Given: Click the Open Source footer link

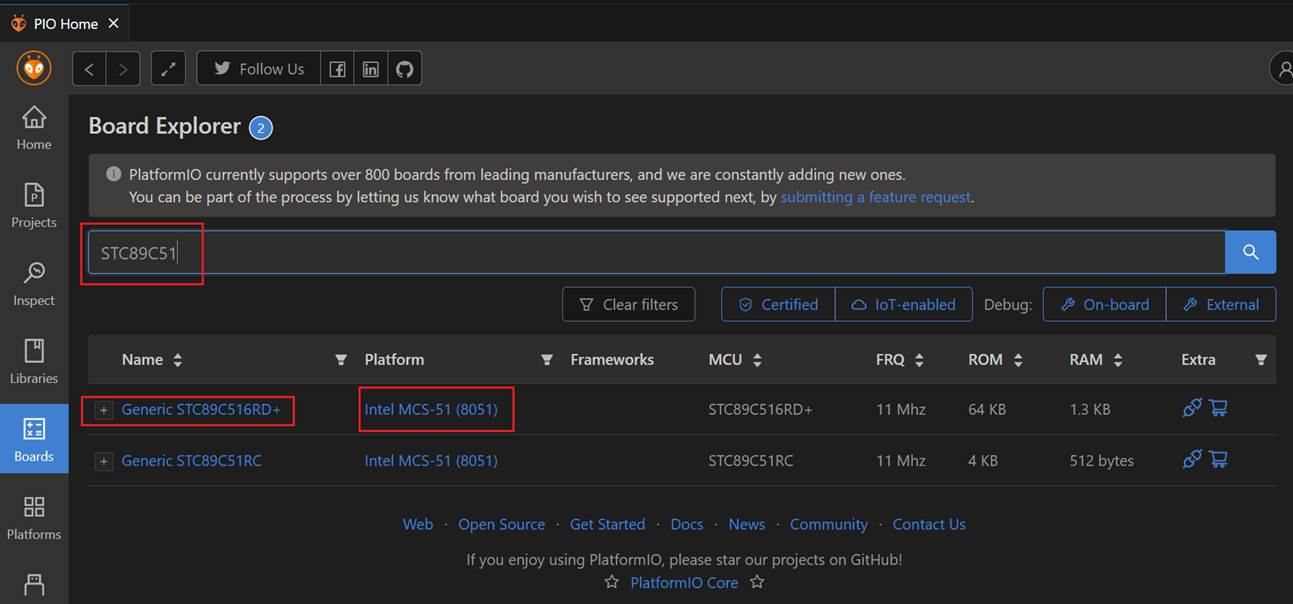Looking at the screenshot, I should coord(501,524).
